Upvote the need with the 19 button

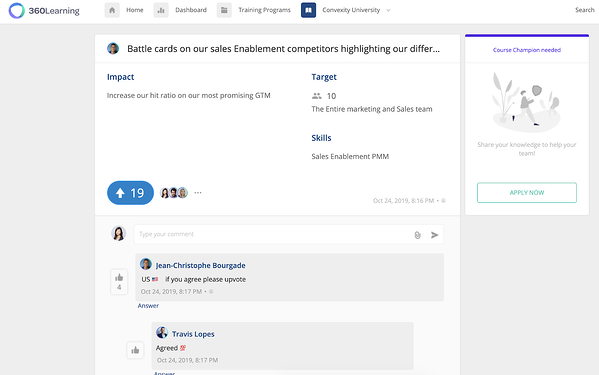(130, 193)
